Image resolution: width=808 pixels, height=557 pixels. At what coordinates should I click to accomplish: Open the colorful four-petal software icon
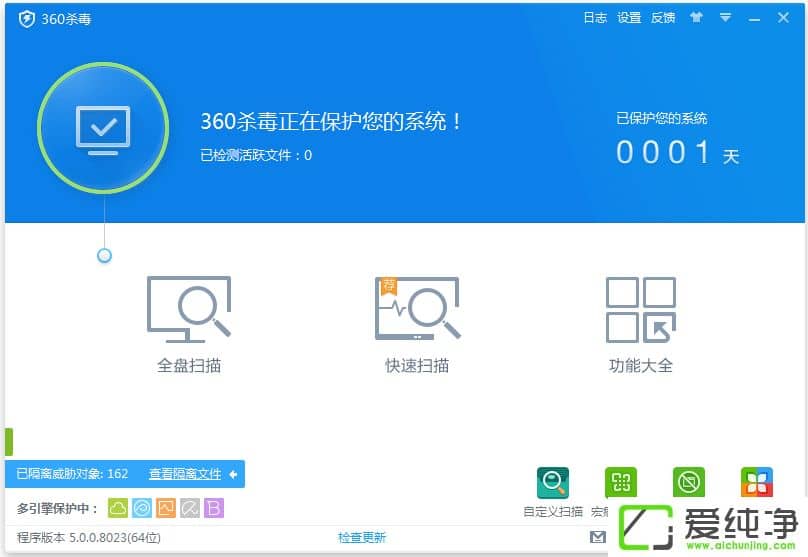pyautogui.click(x=756, y=483)
